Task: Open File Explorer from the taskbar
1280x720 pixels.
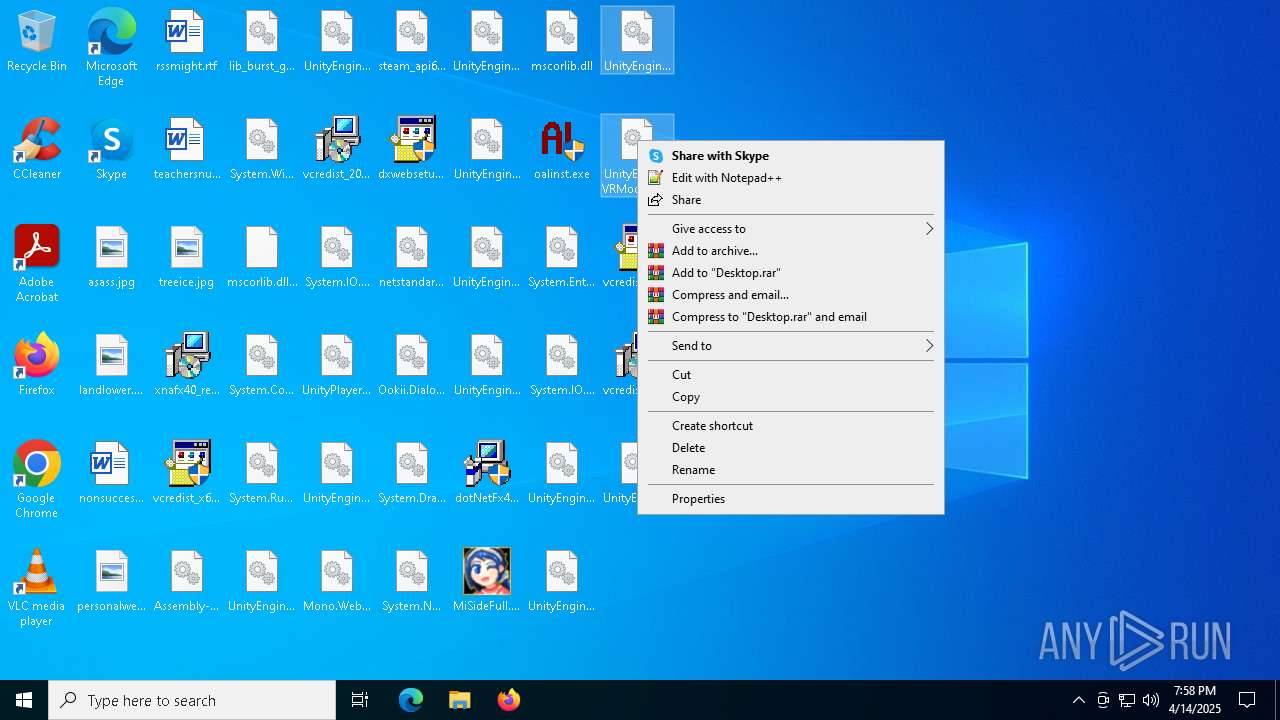Action: pyautogui.click(x=459, y=700)
